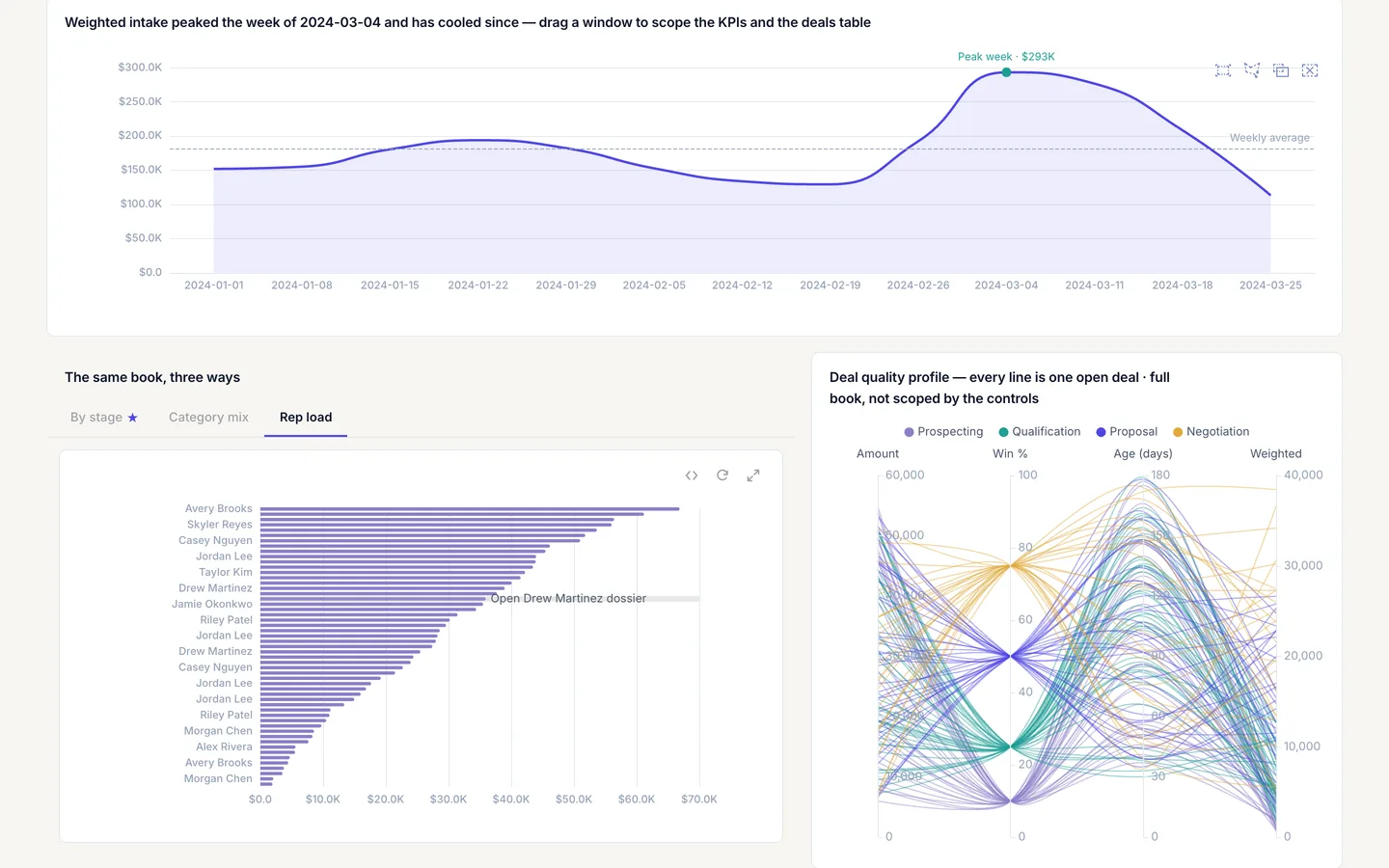Click the Alex Rivera bar label
Viewport: 1389px width, 868px height.
(224, 747)
